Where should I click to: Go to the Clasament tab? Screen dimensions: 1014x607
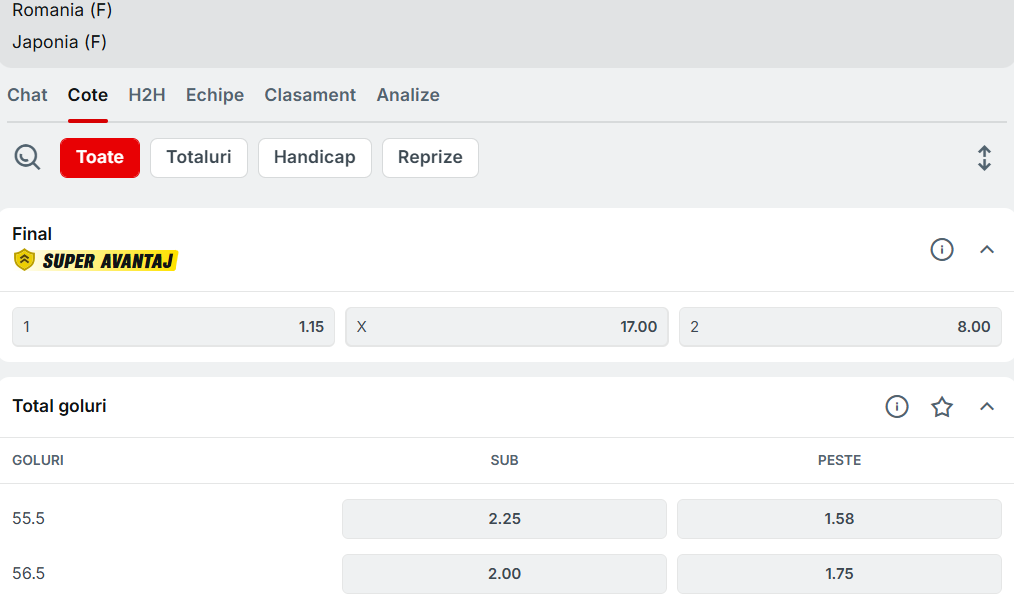click(x=310, y=95)
